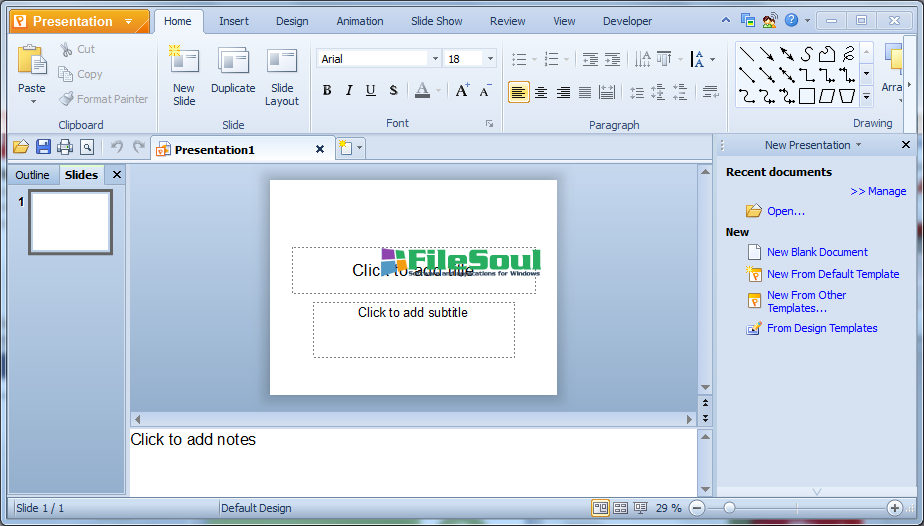Duplicate the current slide
This screenshot has width=924, height=526.
pyautogui.click(x=233, y=62)
